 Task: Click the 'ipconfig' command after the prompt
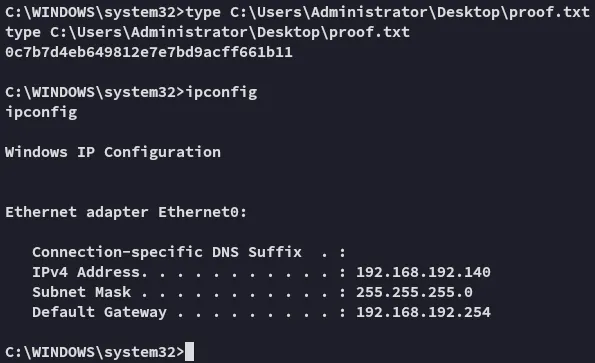tap(221, 93)
